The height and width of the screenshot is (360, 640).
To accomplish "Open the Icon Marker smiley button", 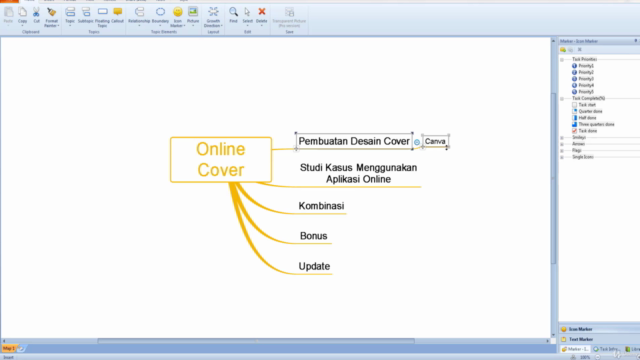I will click(178, 12).
